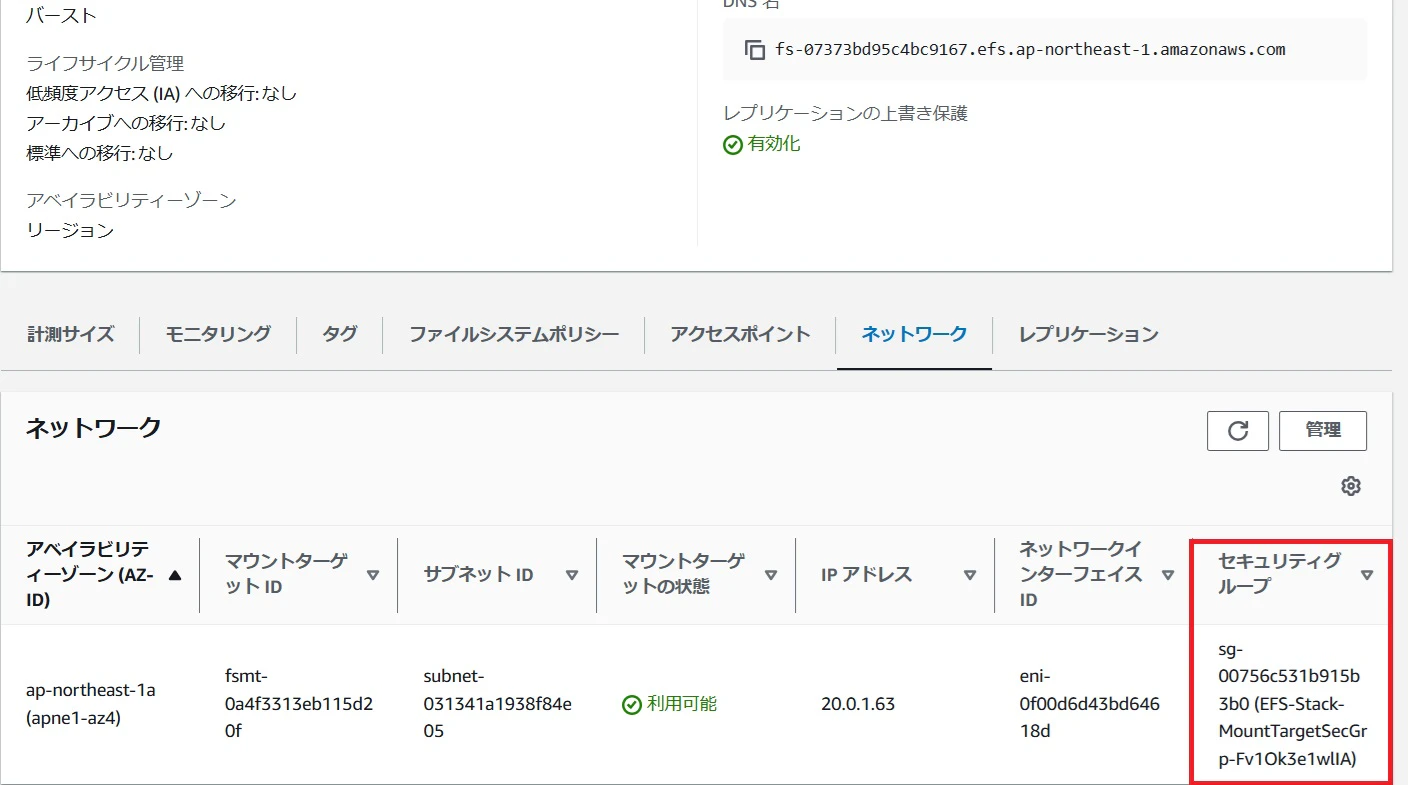Switch to the アクセスポイント tab

pos(740,334)
